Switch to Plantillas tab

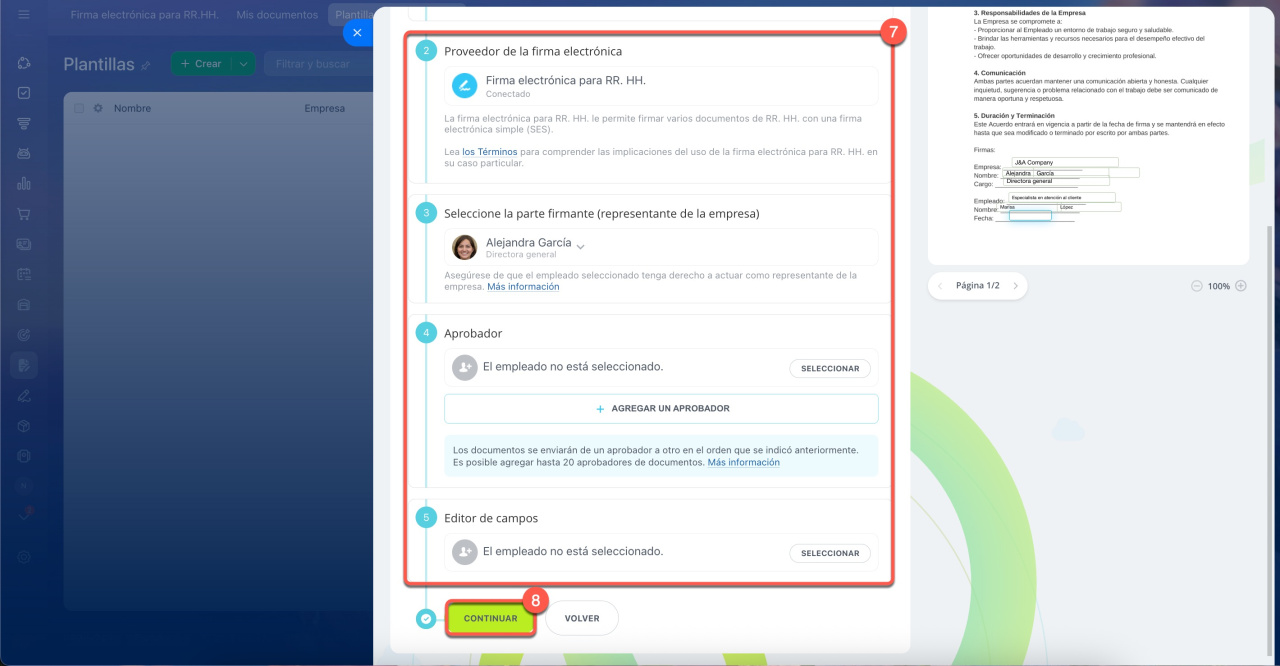click(352, 15)
